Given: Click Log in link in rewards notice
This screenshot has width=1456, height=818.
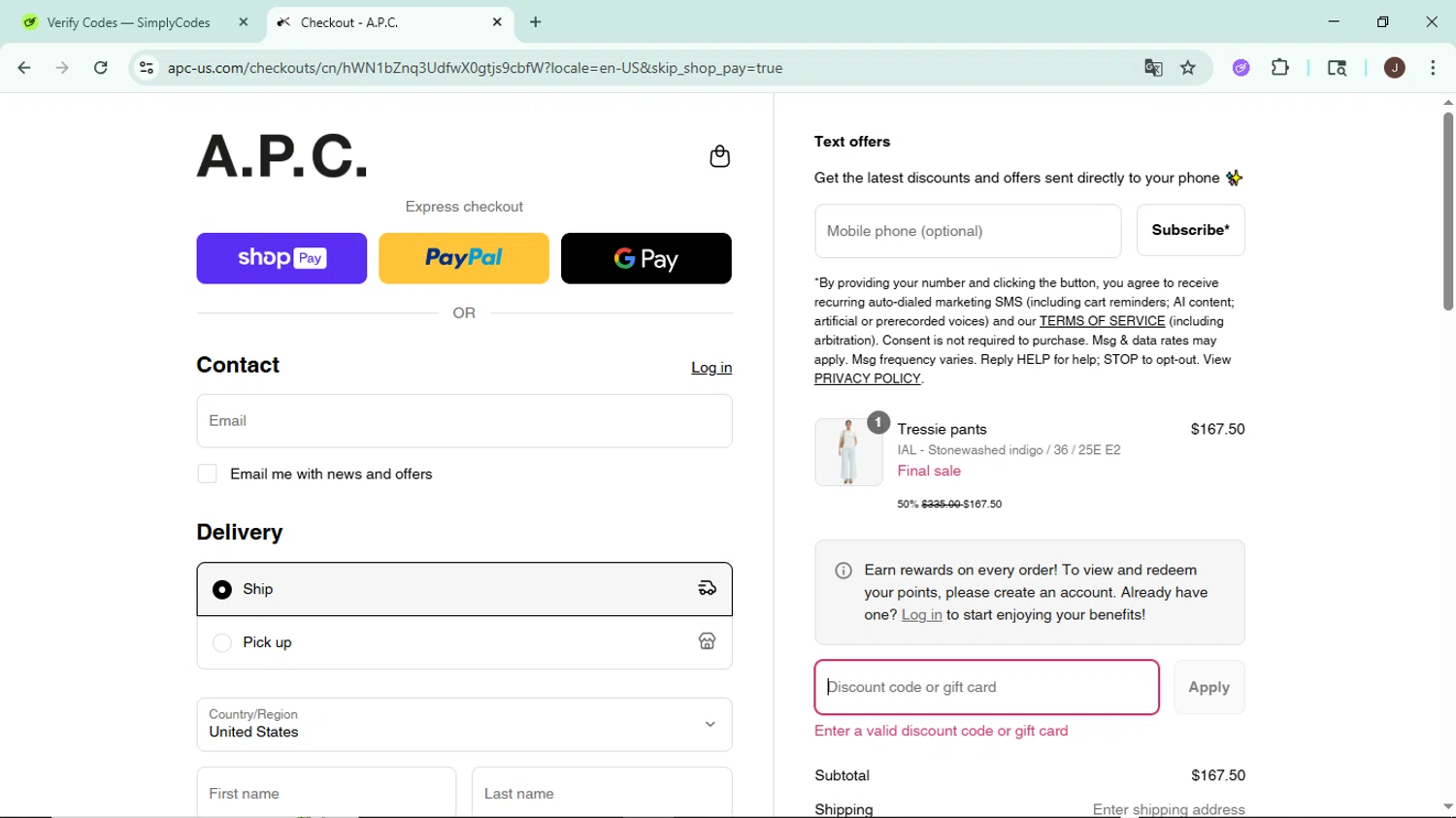Looking at the screenshot, I should pyautogui.click(x=921, y=615).
